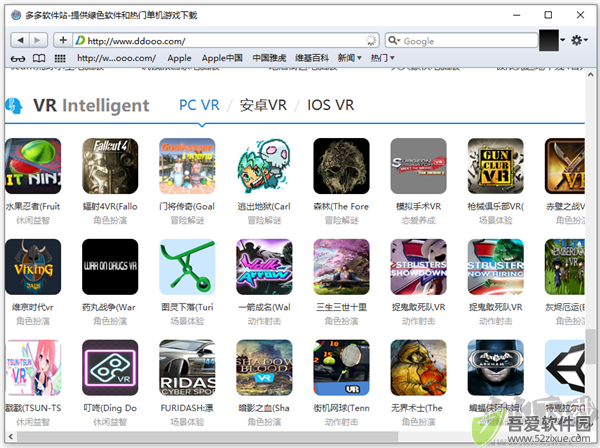Open the Viking Days icon
Image resolution: width=600 pixels, height=448 pixels.
tap(33, 267)
